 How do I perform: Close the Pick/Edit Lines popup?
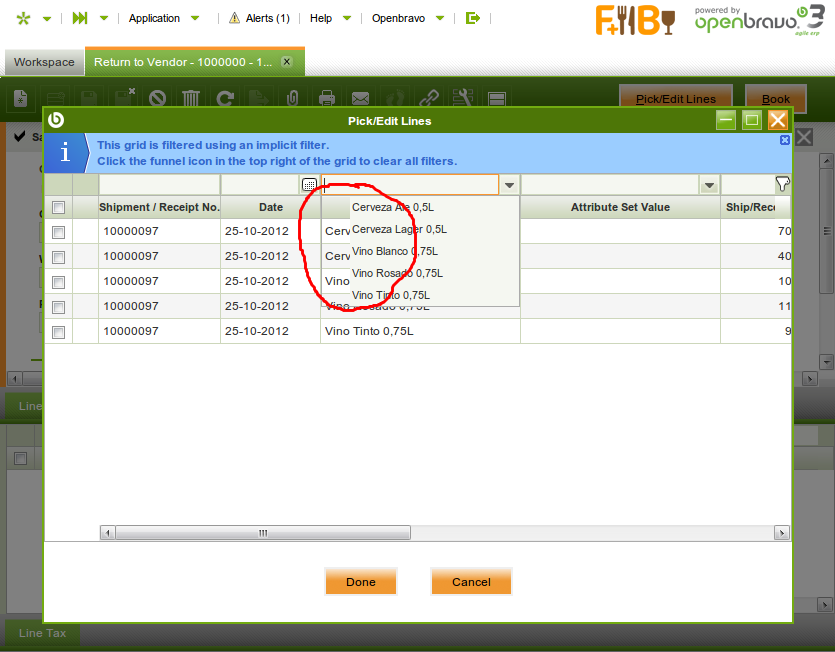pyautogui.click(x=777, y=120)
